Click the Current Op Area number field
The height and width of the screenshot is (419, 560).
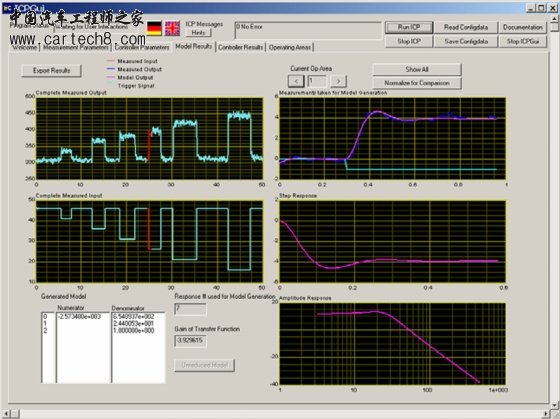coord(317,81)
